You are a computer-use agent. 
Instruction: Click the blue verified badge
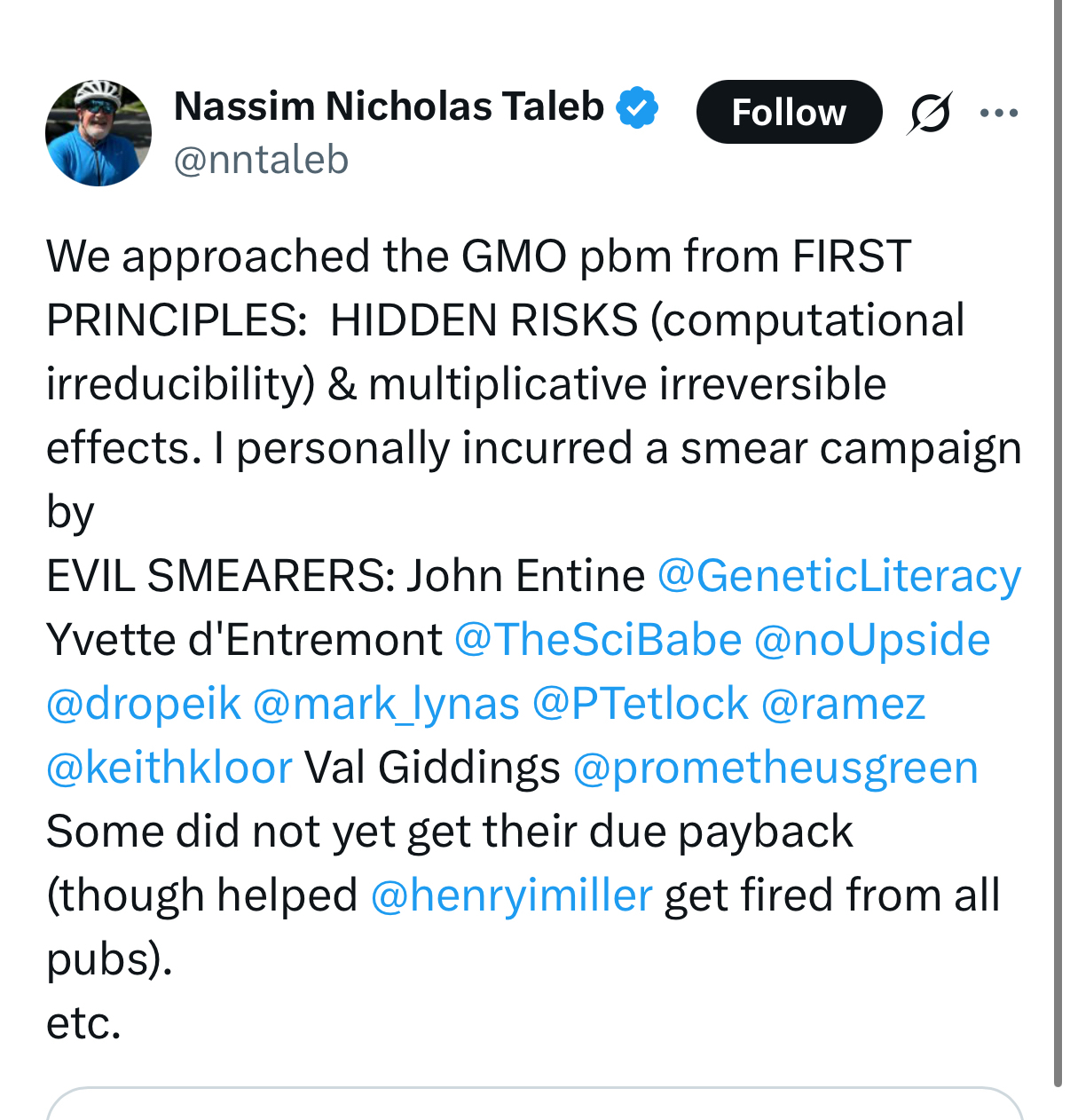coord(637,107)
